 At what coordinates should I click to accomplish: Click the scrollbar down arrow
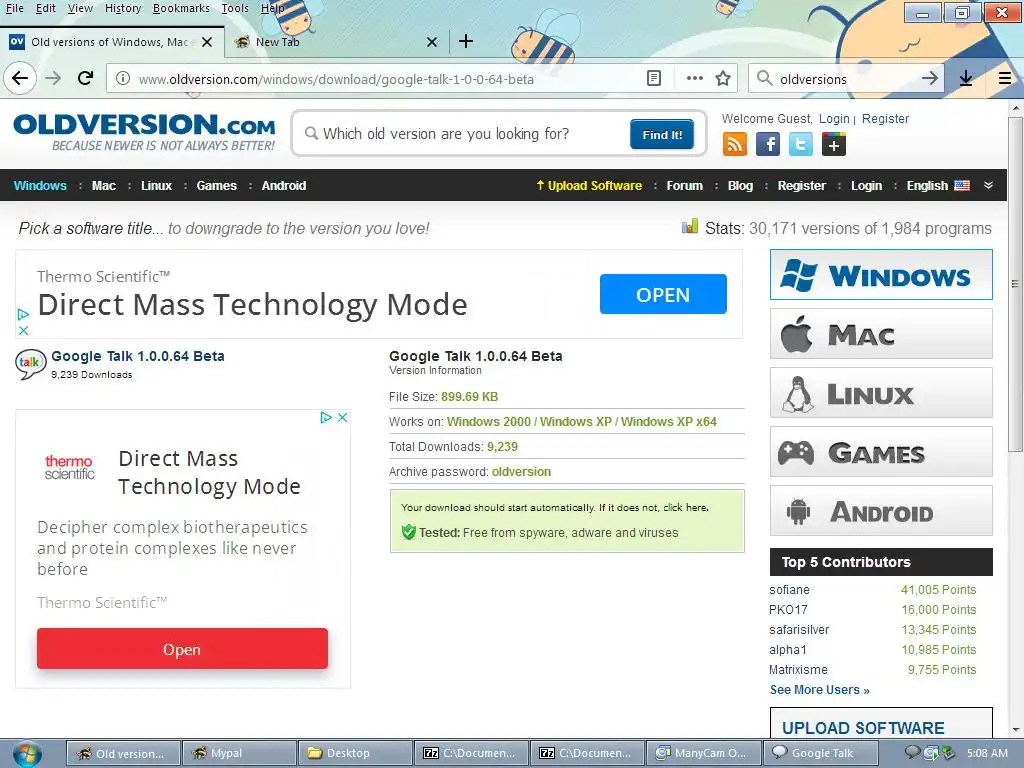point(1015,730)
